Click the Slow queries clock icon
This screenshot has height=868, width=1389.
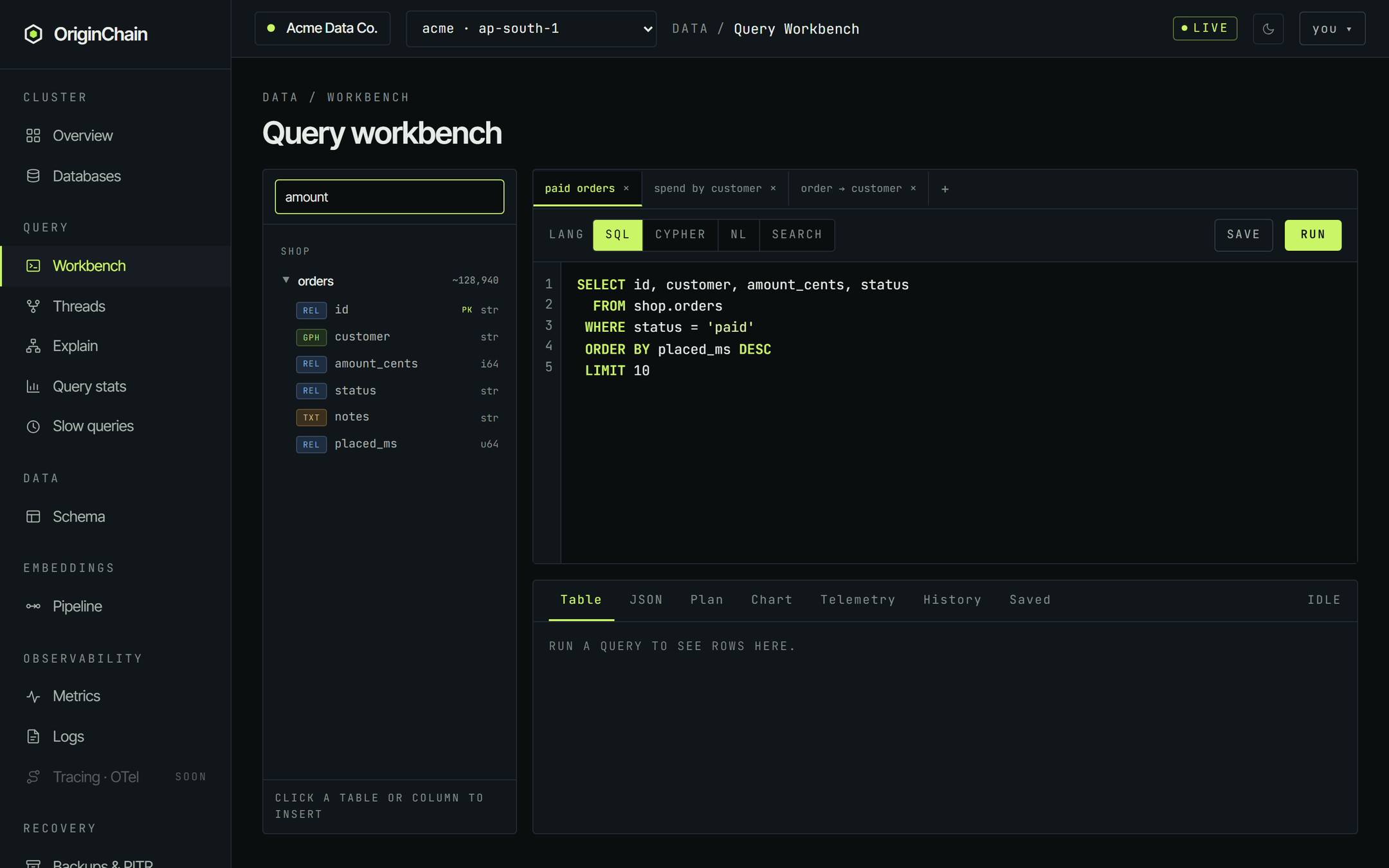pyautogui.click(x=33, y=426)
